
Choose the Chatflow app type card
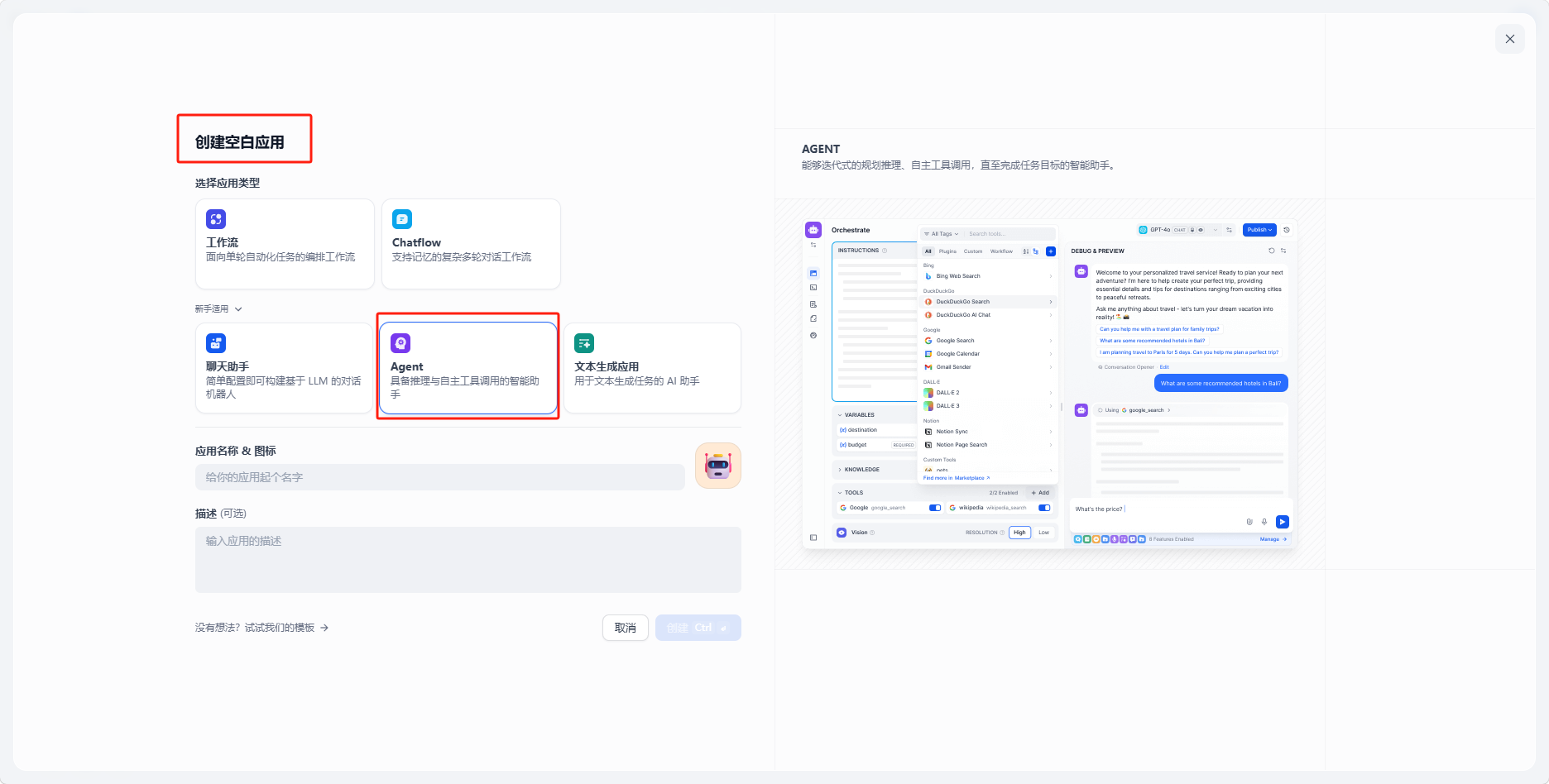coord(471,244)
